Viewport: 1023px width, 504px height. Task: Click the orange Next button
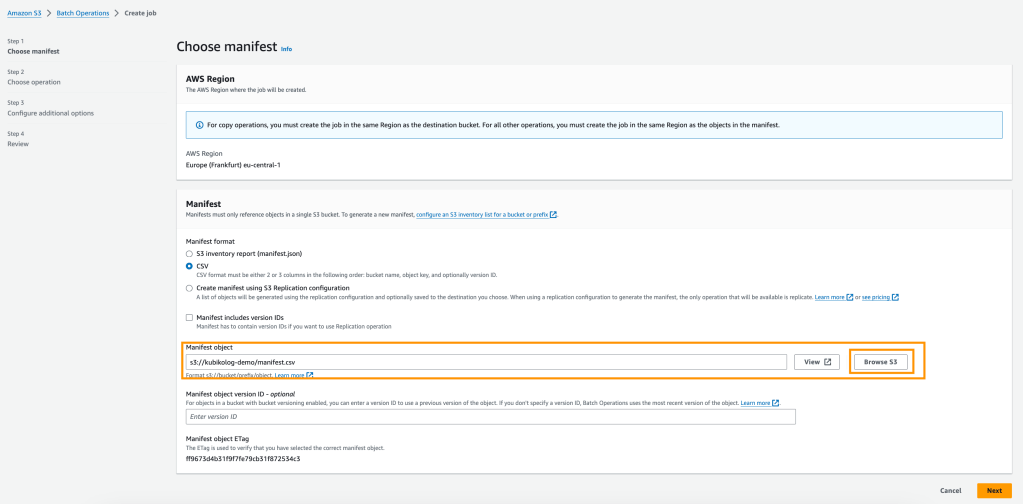click(x=993, y=491)
